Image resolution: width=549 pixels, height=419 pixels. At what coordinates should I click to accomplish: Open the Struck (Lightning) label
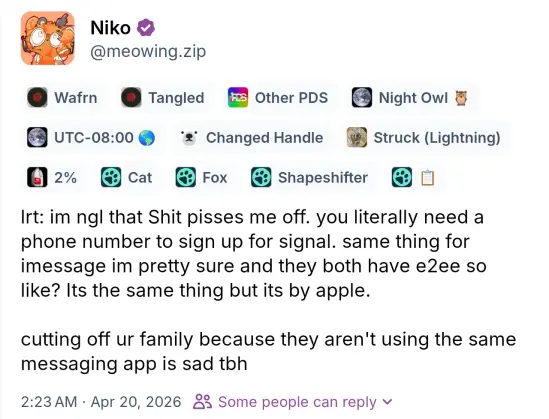click(x=424, y=138)
